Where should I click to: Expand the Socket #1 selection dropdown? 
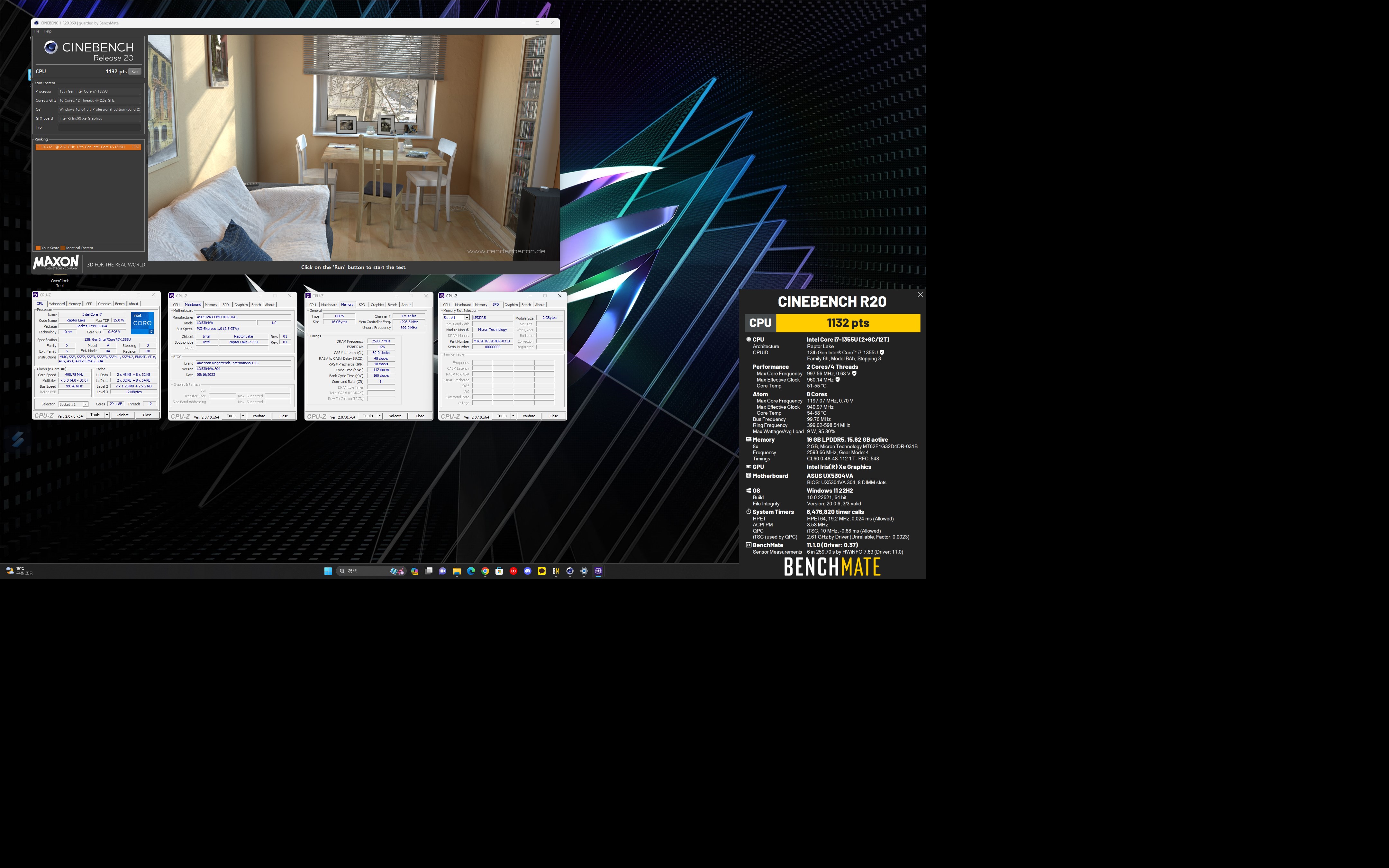pos(86,404)
